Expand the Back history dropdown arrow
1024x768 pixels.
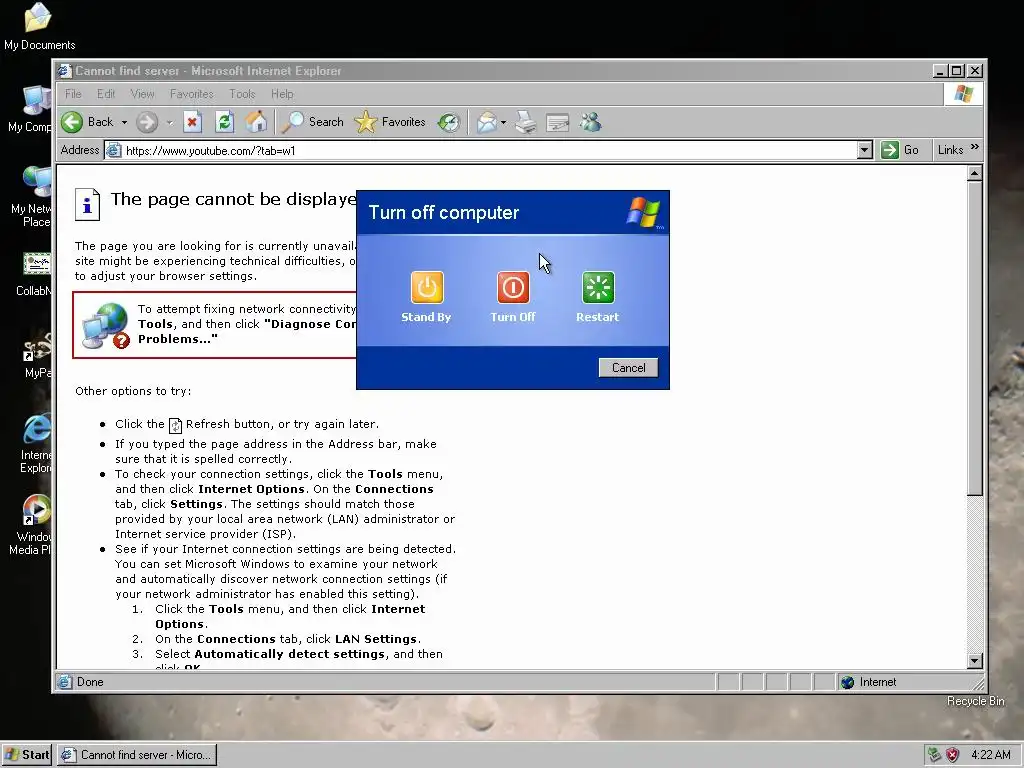pos(124,122)
